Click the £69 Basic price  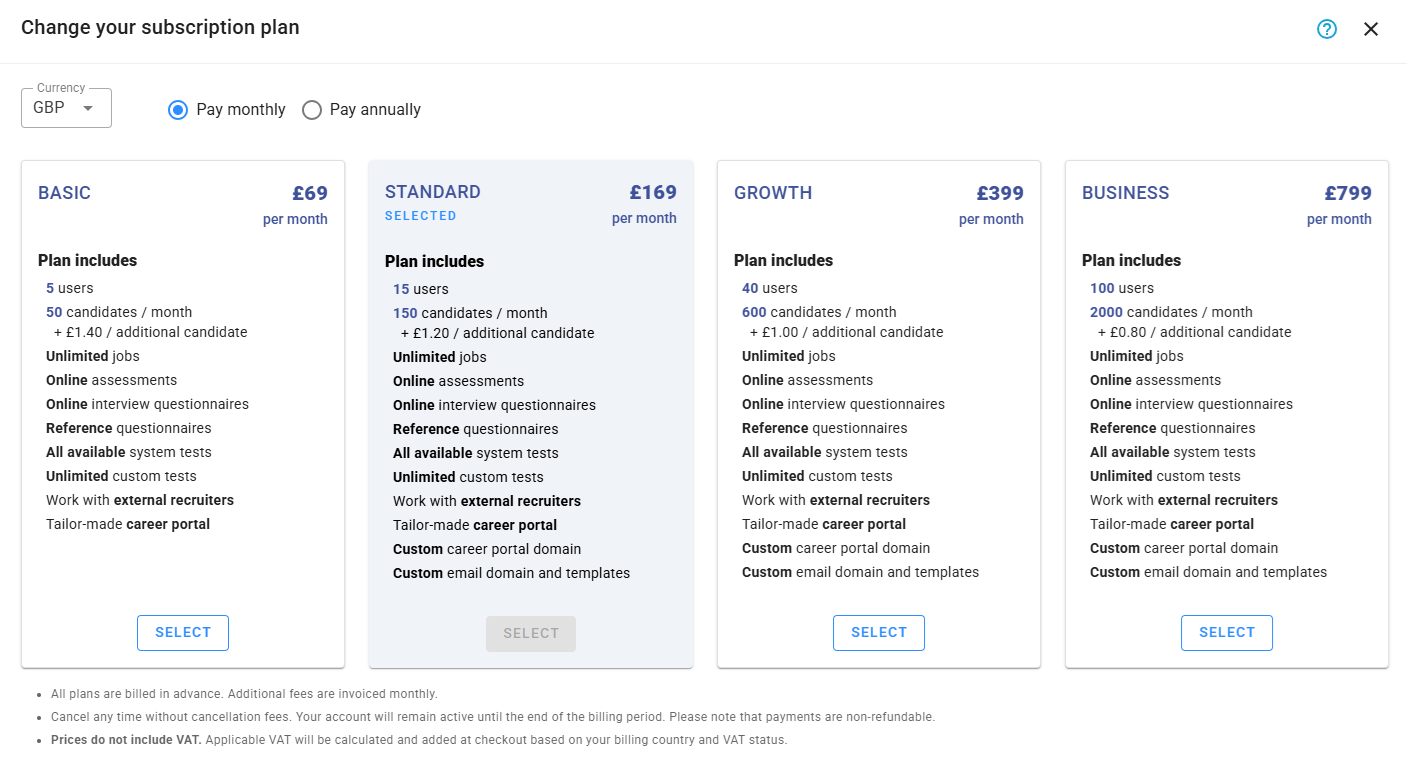[x=309, y=193]
